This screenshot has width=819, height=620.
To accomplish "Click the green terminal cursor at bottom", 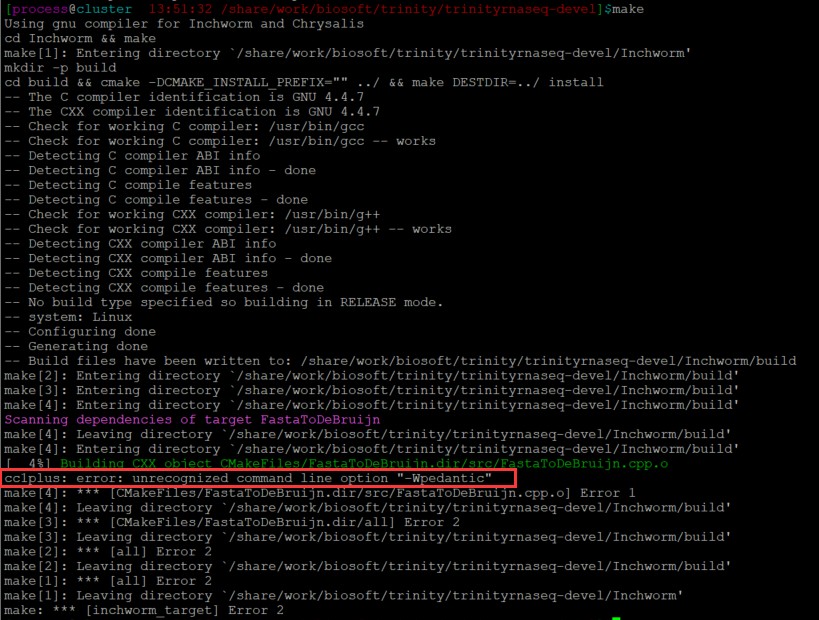I will click(616, 618).
